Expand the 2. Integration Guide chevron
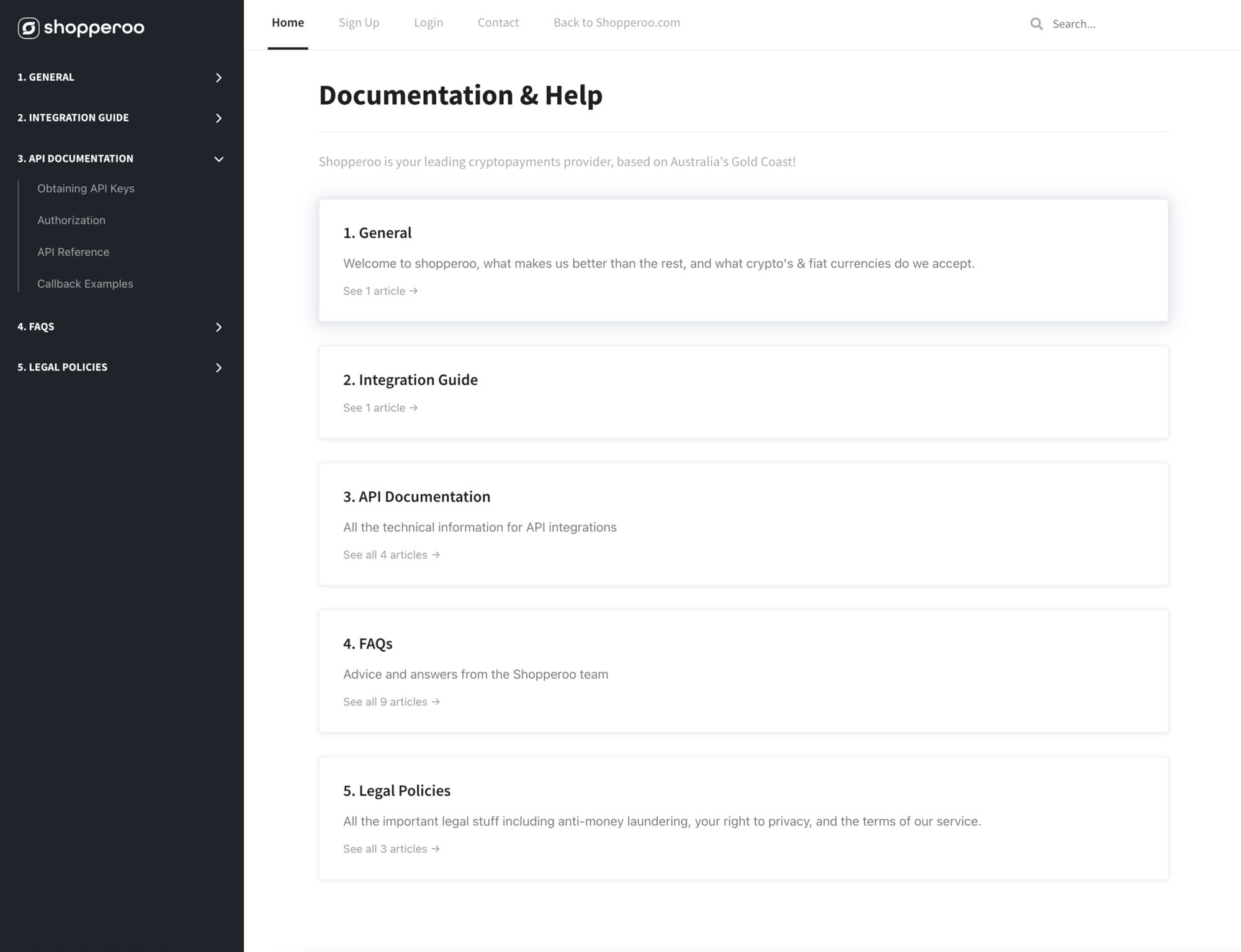The height and width of the screenshot is (952, 1241). click(x=218, y=118)
